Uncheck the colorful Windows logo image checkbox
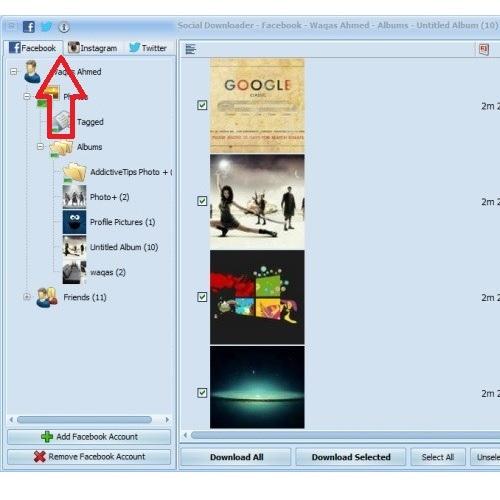This screenshot has height=500, width=500. click(202, 297)
